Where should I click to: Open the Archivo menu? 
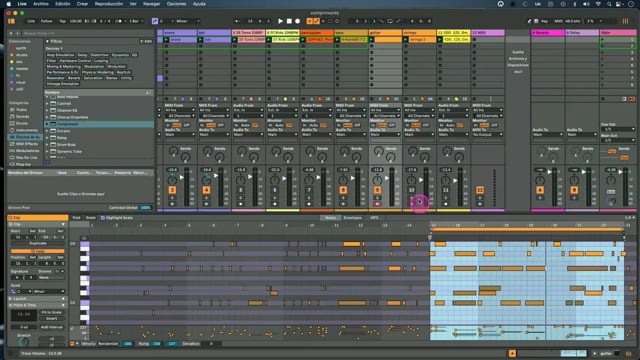pos(41,4)
